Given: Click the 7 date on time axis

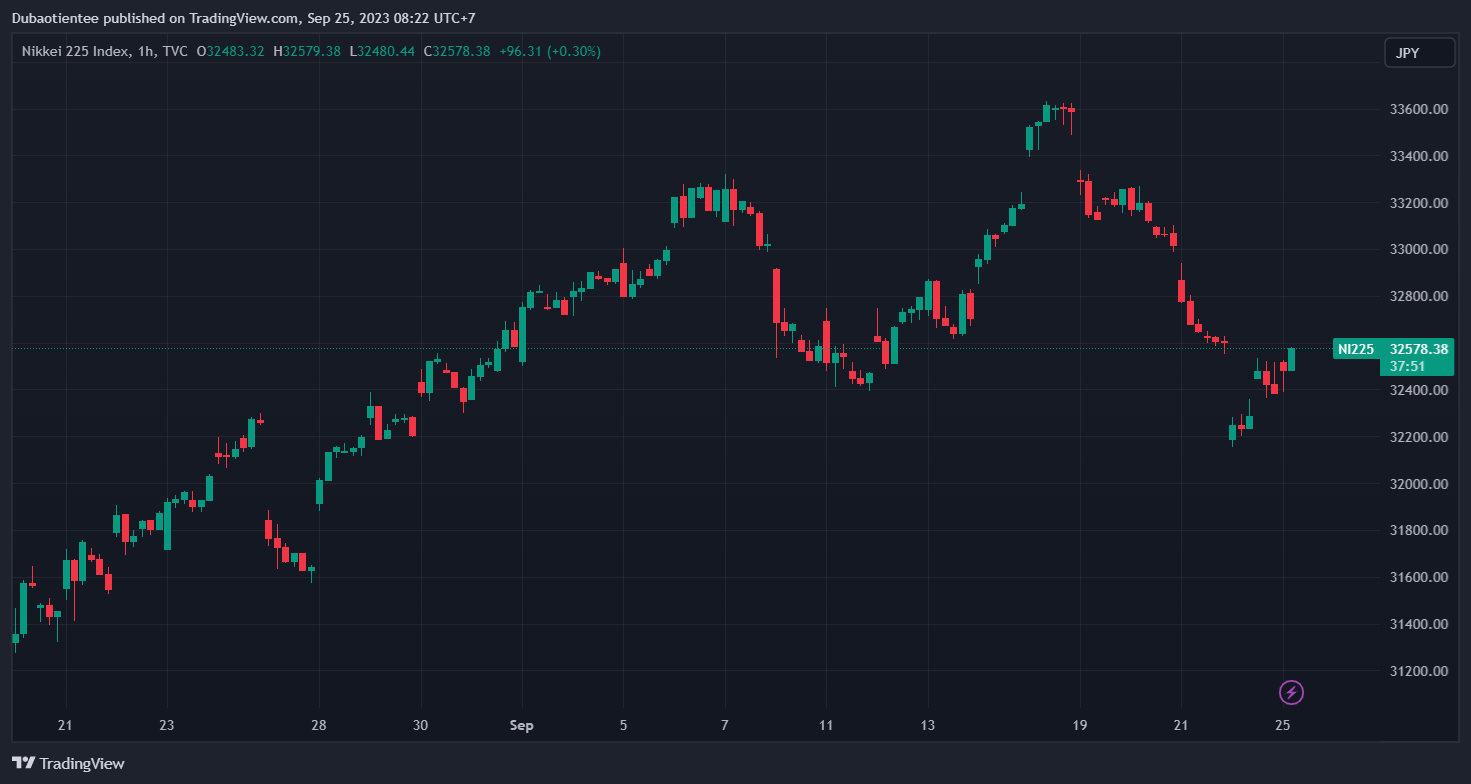Looking at the screenshot, I should click(x=724, y=725).
